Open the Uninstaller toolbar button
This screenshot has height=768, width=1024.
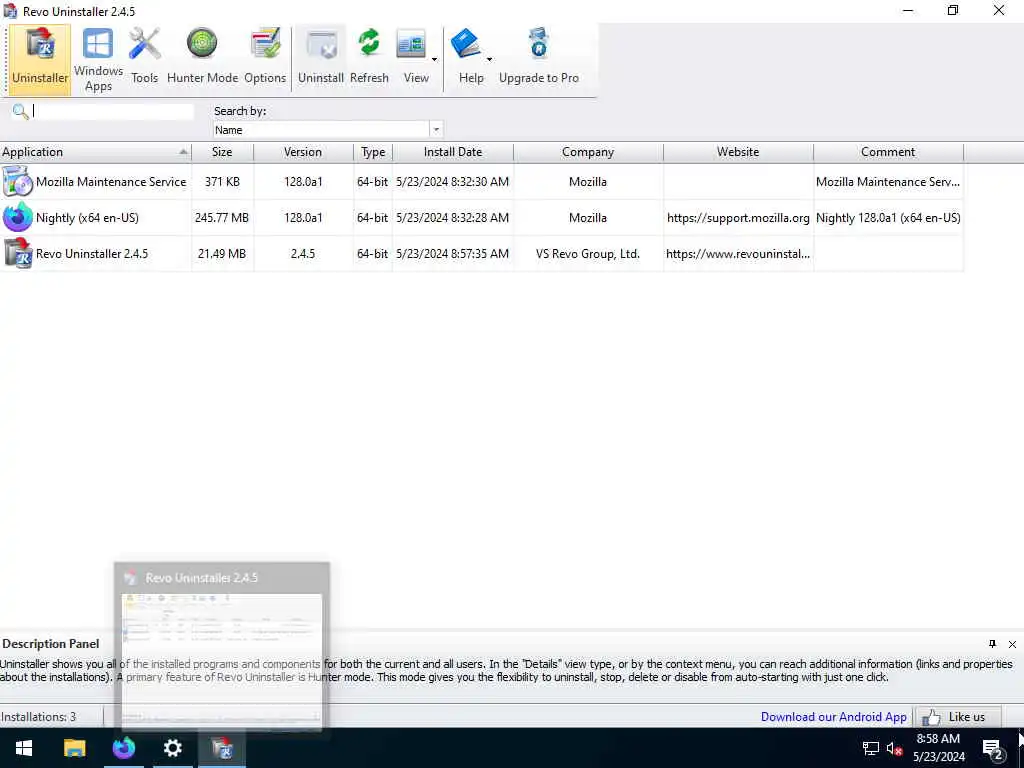tap(40, 60)
